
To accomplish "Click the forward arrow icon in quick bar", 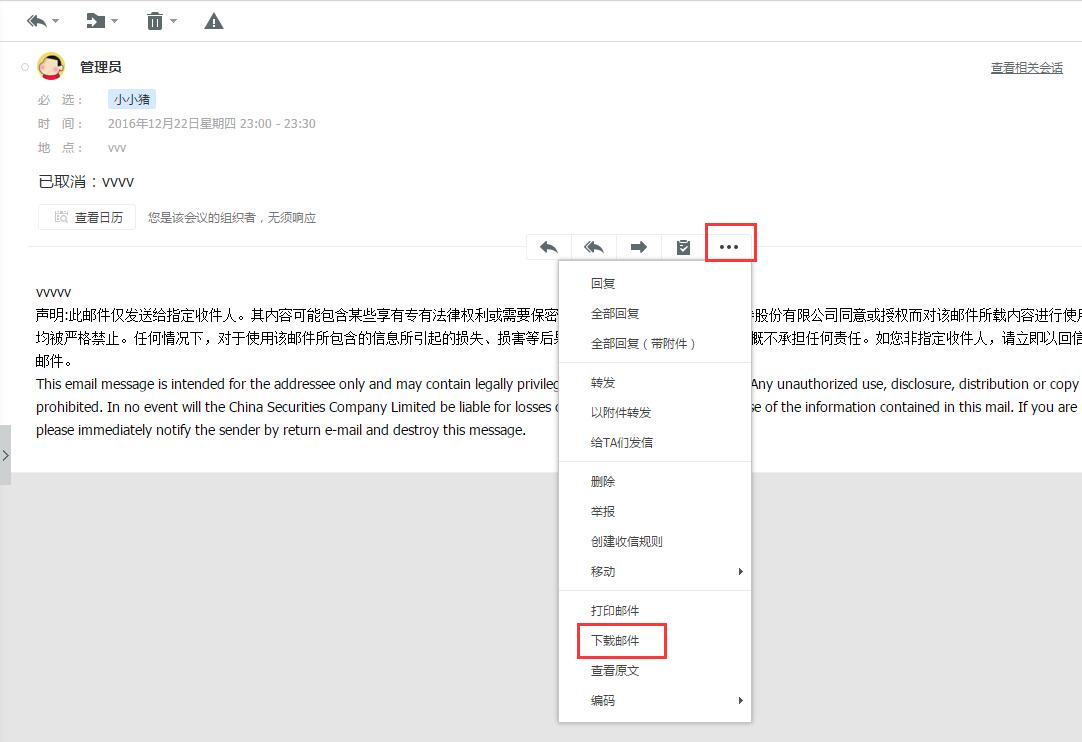I will click(639, 247).
